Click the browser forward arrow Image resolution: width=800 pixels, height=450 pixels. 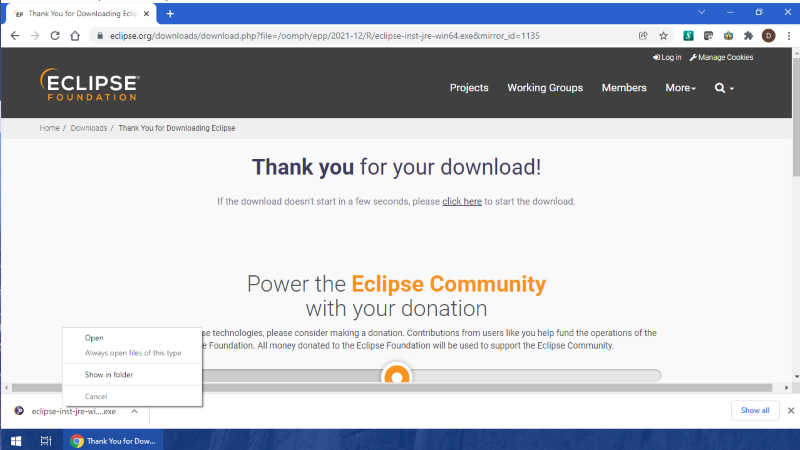(x=35, y=36)
